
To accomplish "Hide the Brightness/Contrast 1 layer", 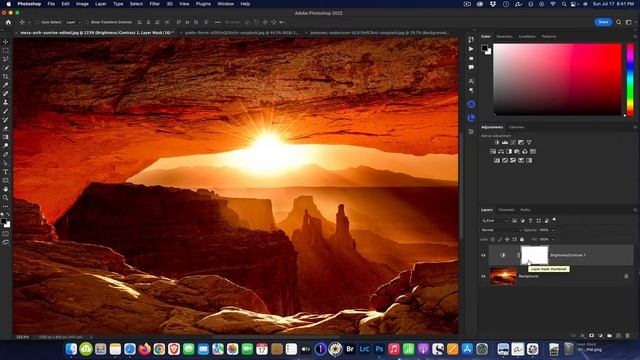I will point(483,256).
